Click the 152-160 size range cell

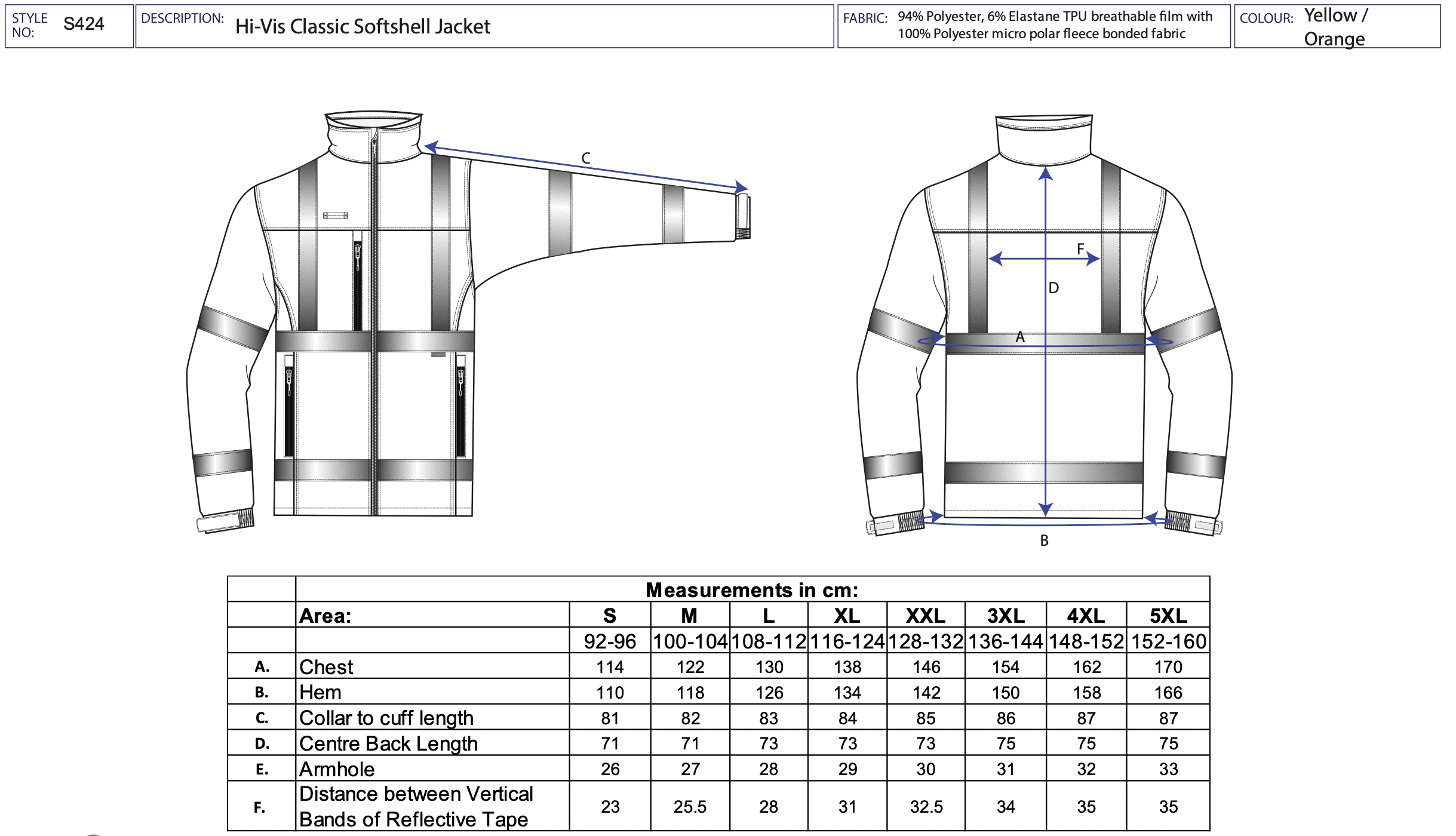click(1169, 641)
